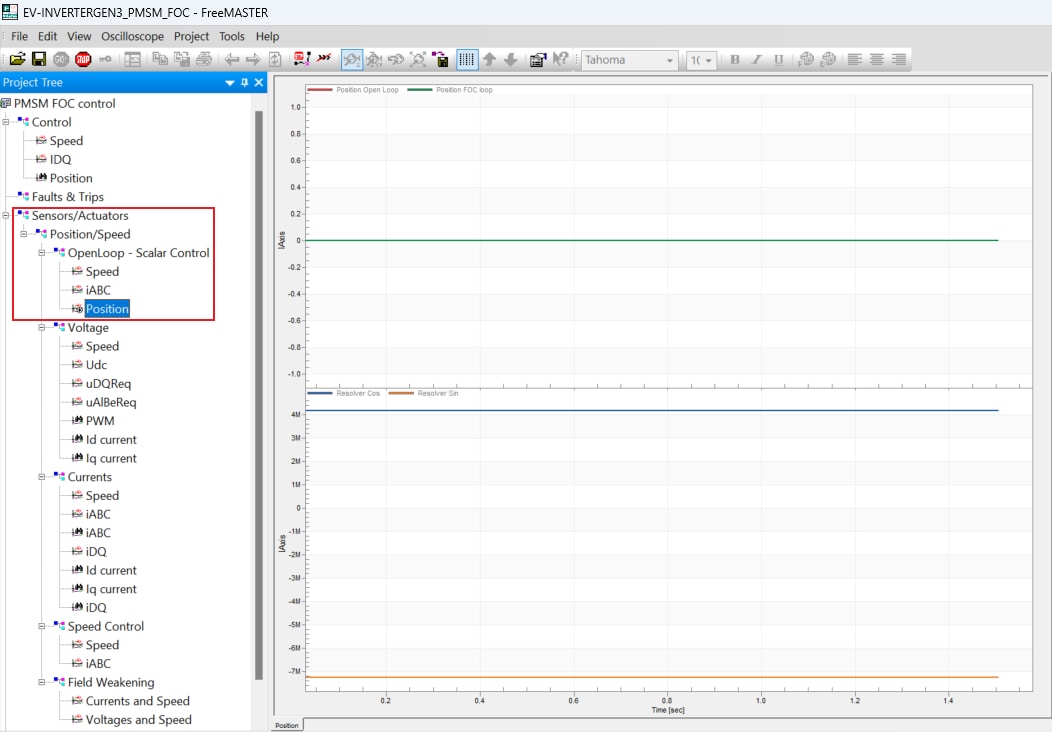Select Udc under the Voltage node

97,365
